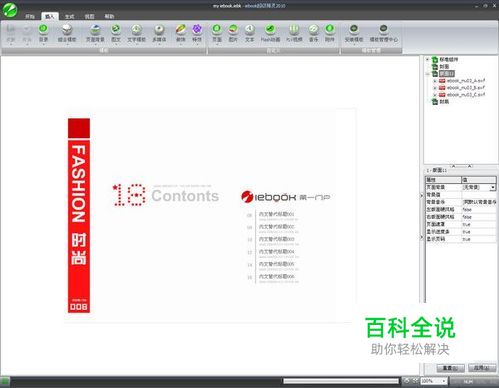Select ebook_m03_C.swf in the tree
The width and height of the screenshot is (499, 388).
click(466, 95)
